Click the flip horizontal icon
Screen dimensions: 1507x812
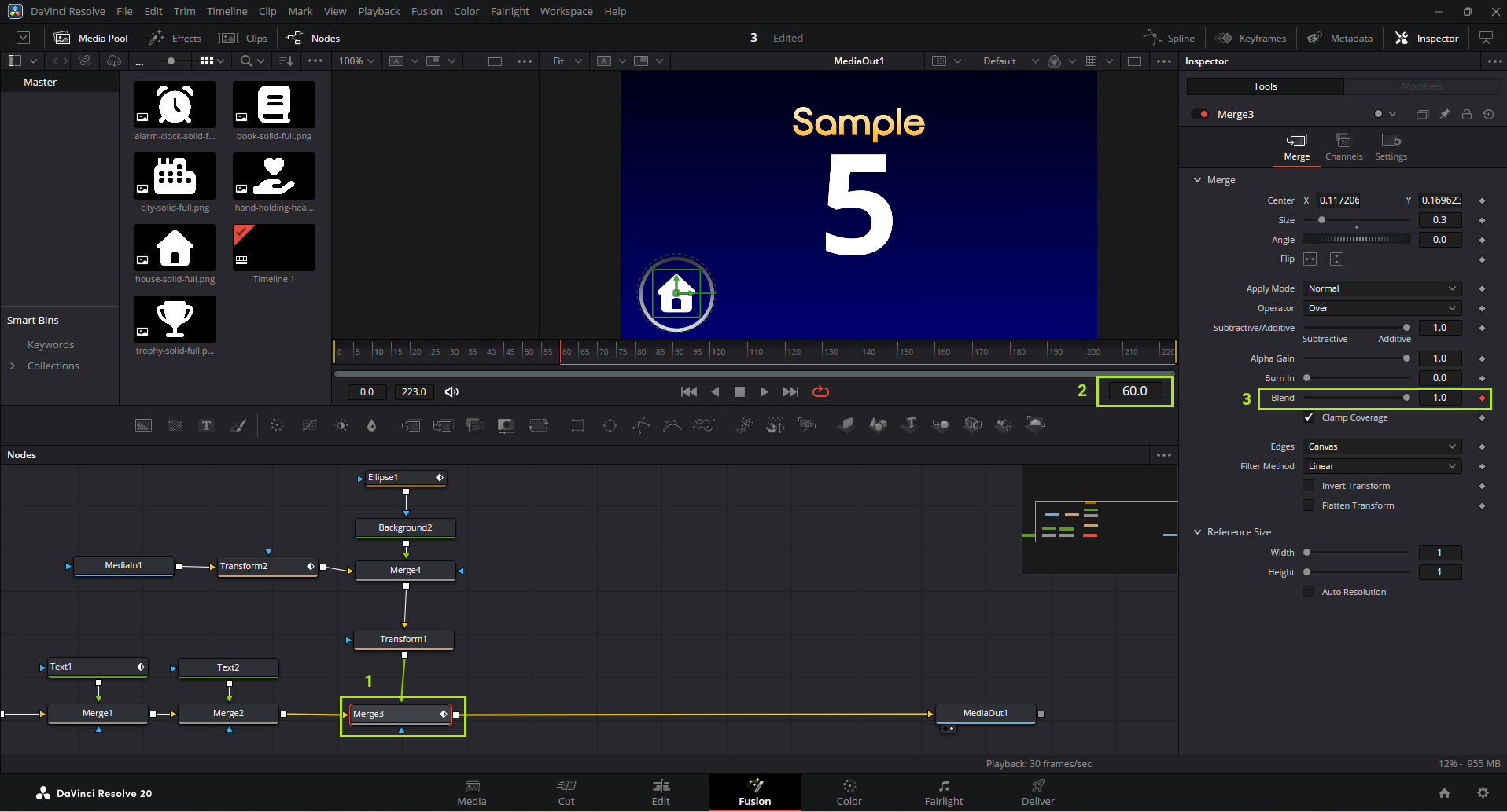coord(1310,259)
